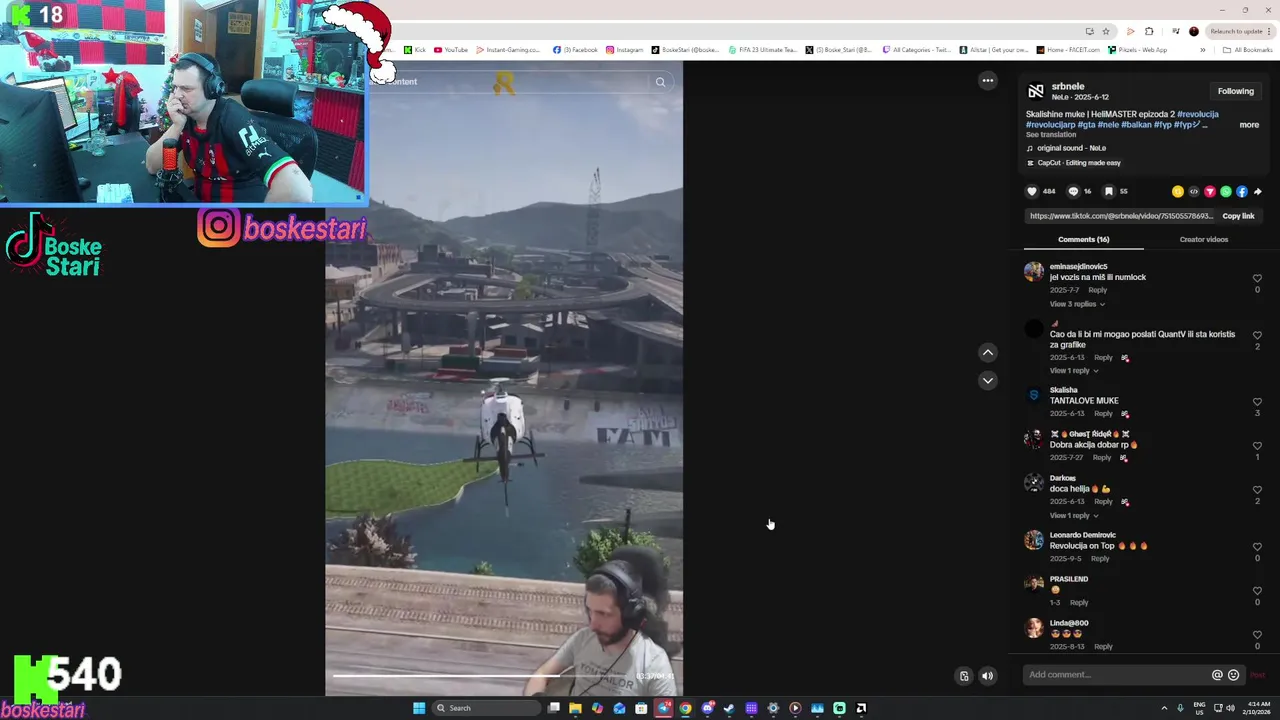The height and width of the screenshot is (720, 1280).
Task: Open Instagram bookmark
Action: (624, 50)
